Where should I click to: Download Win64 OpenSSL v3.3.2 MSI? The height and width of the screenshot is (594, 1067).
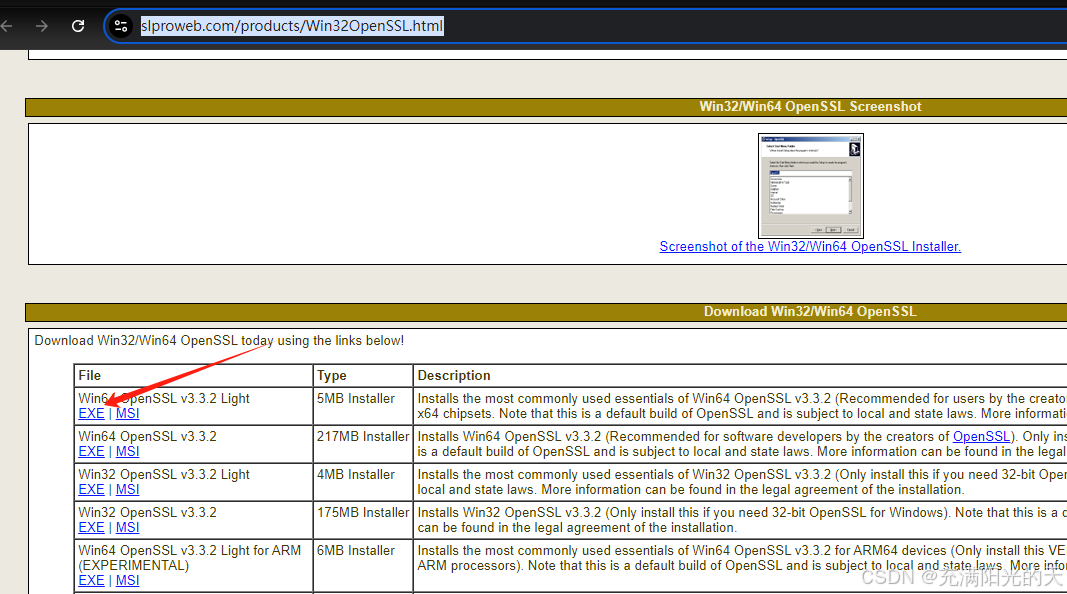127,451
